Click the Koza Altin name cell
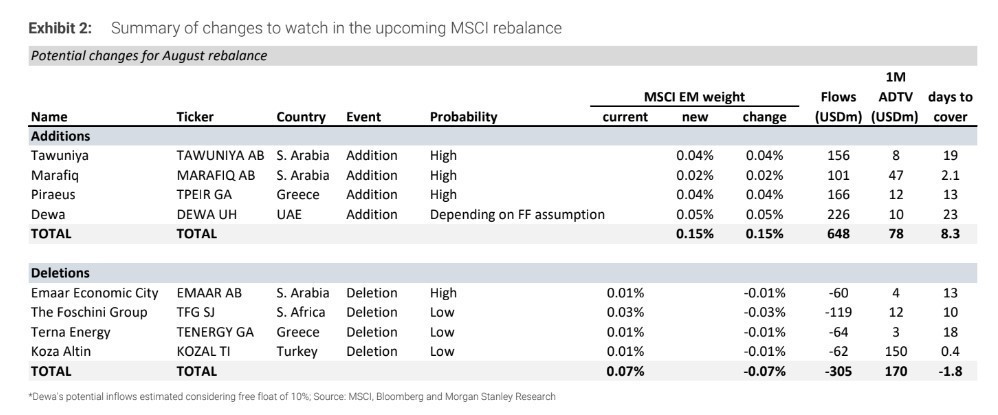 click(64, 351)
